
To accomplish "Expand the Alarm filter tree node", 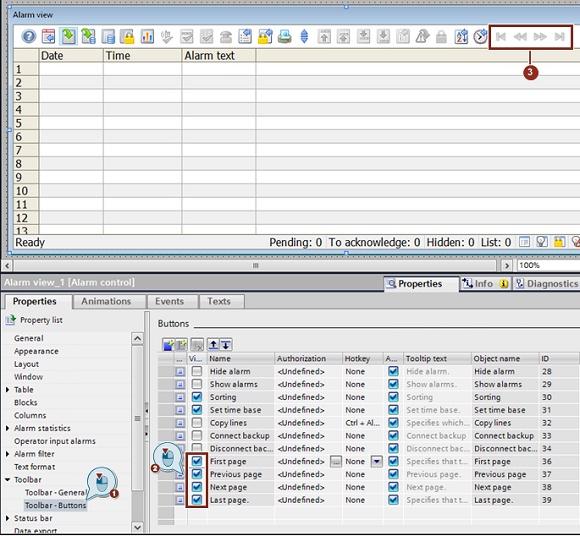I will (x=7, y=454).
